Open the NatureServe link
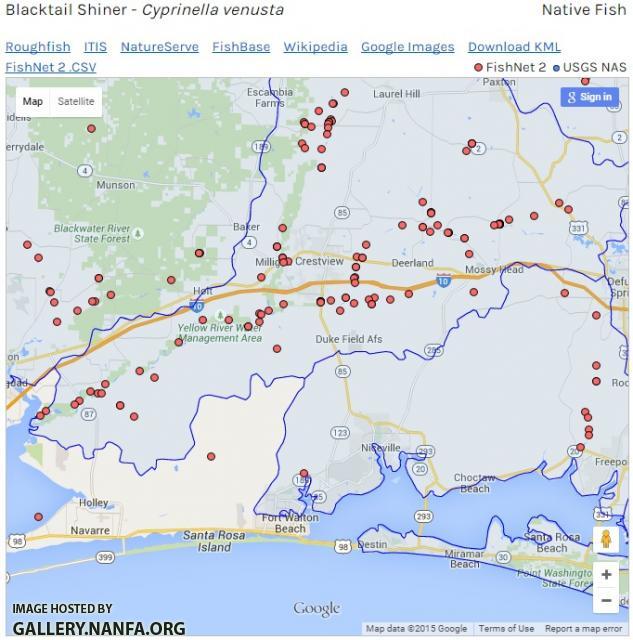633x640 pixels. click(160, 47)
